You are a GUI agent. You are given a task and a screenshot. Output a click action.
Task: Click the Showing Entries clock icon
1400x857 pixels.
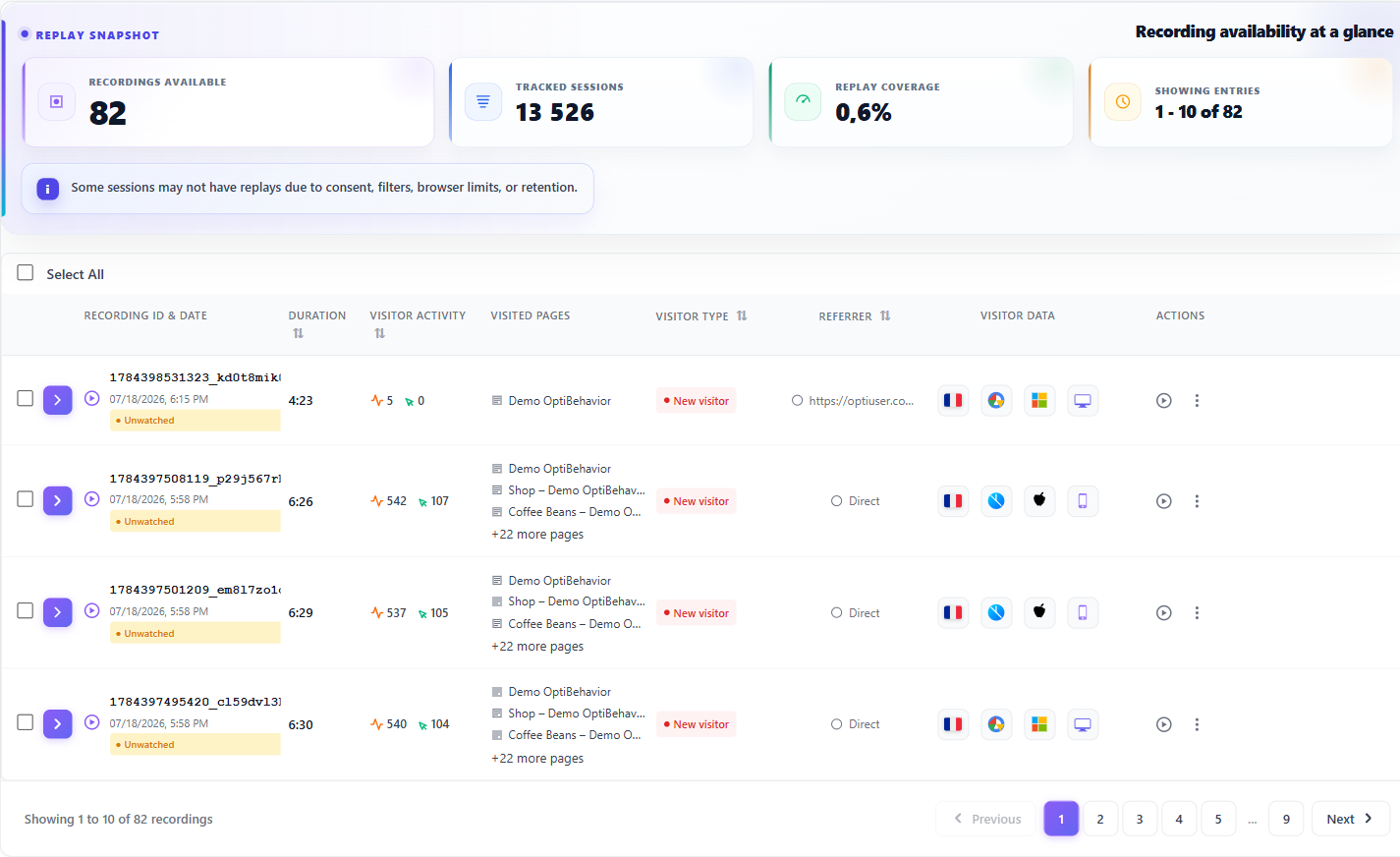(x=1123, y=101)
